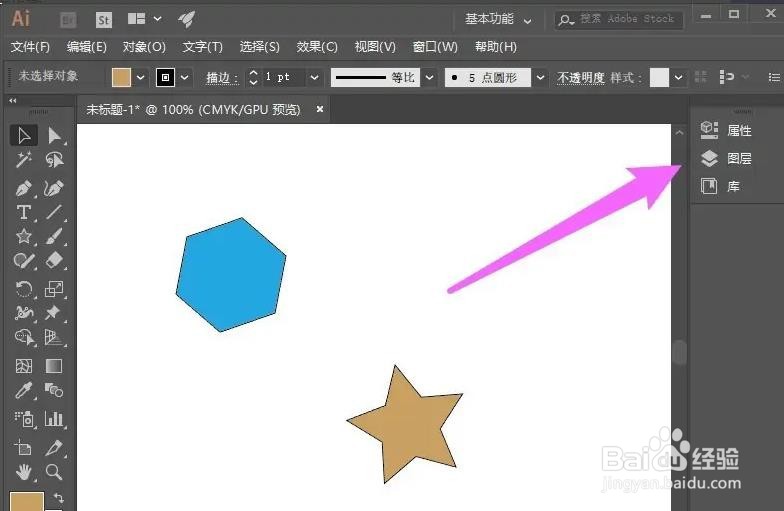Image resolution: width=784 pixels, height=511 pixels.
Task: Click the 描边 stroke panel link
Action: pos(222,78)
